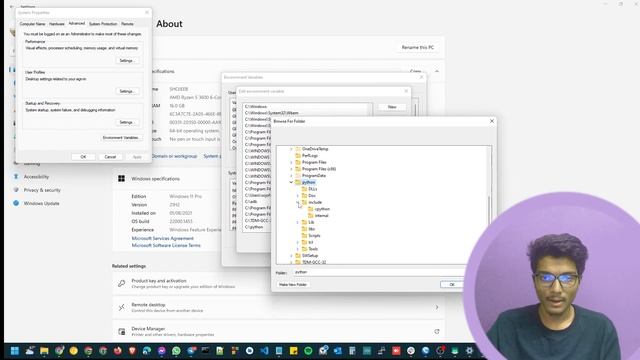Click Make New Folder button
This screenshot has height=360, width=640.
coord(293,284)
